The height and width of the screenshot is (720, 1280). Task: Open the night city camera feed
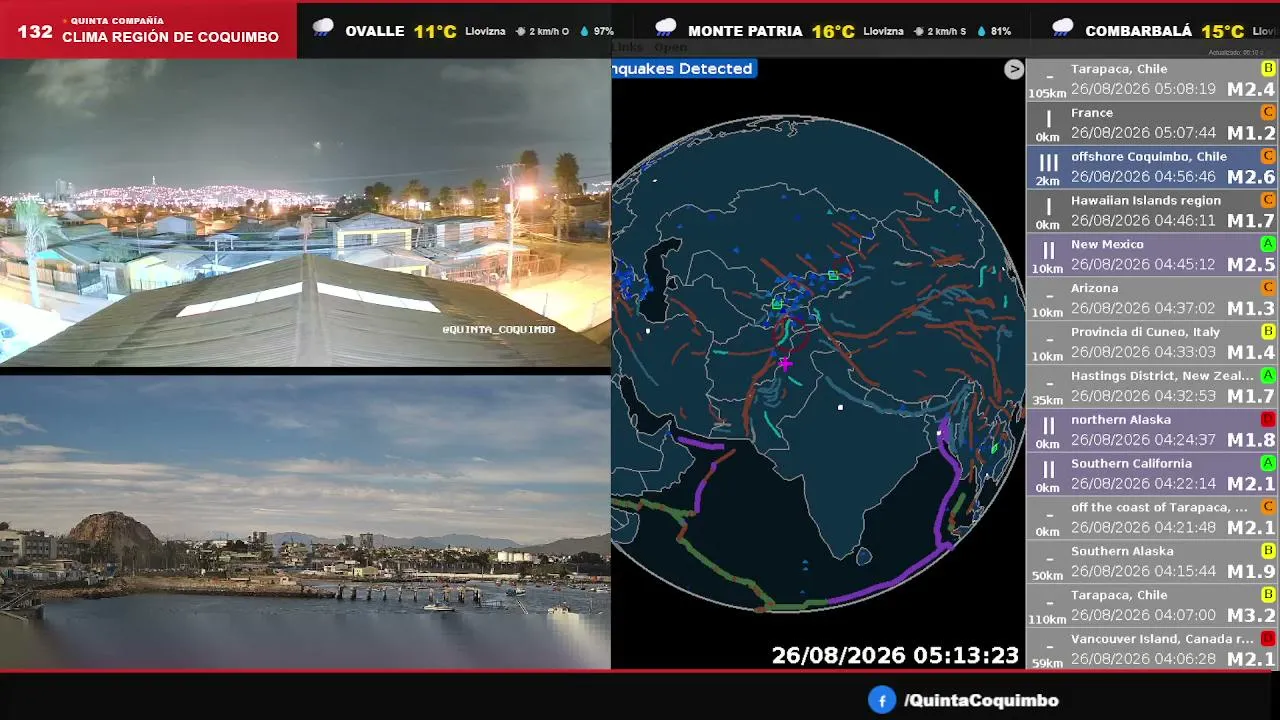pyautogui.click(x=305, y=213)
